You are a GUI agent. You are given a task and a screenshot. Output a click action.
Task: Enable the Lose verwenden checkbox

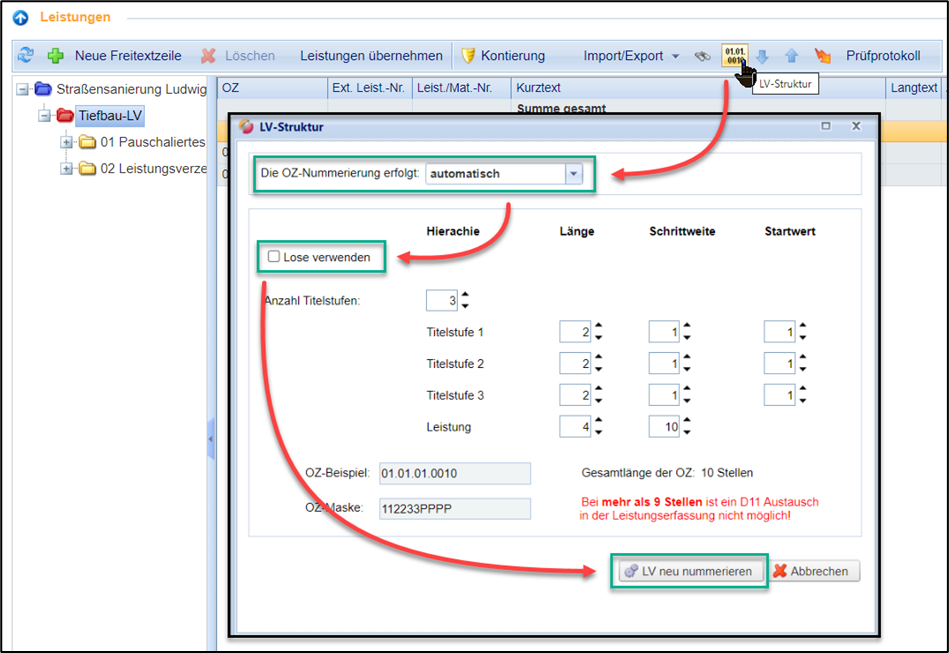274,257
